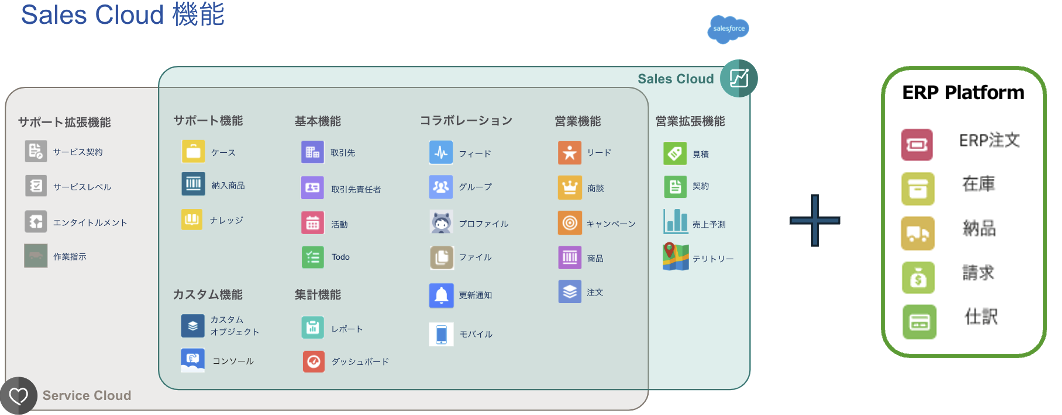Select the 作業指示 icon
Viewport: 1062px width, 415px height.
(36, 256)
